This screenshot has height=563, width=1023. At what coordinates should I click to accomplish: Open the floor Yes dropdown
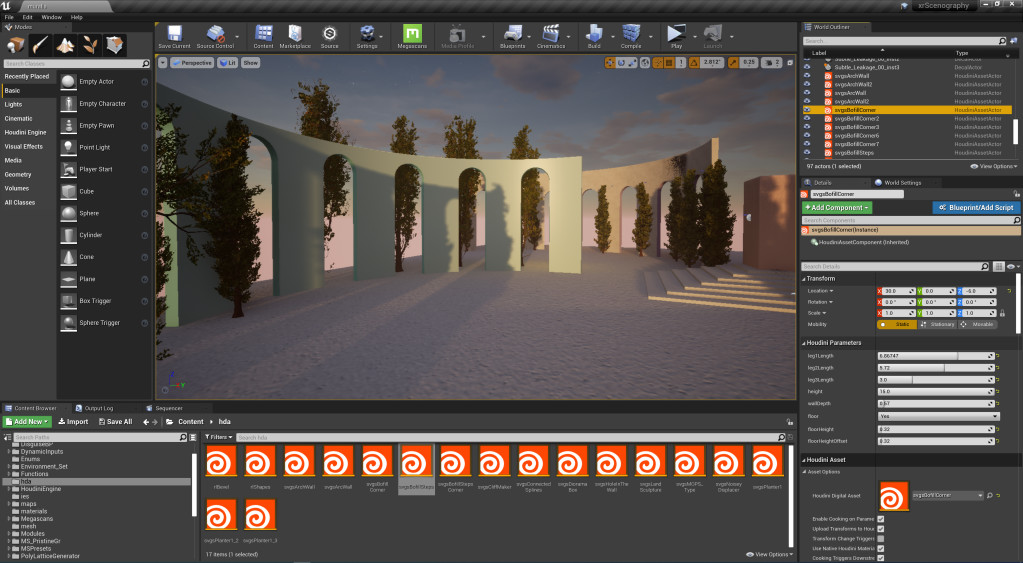click(938, 416)
